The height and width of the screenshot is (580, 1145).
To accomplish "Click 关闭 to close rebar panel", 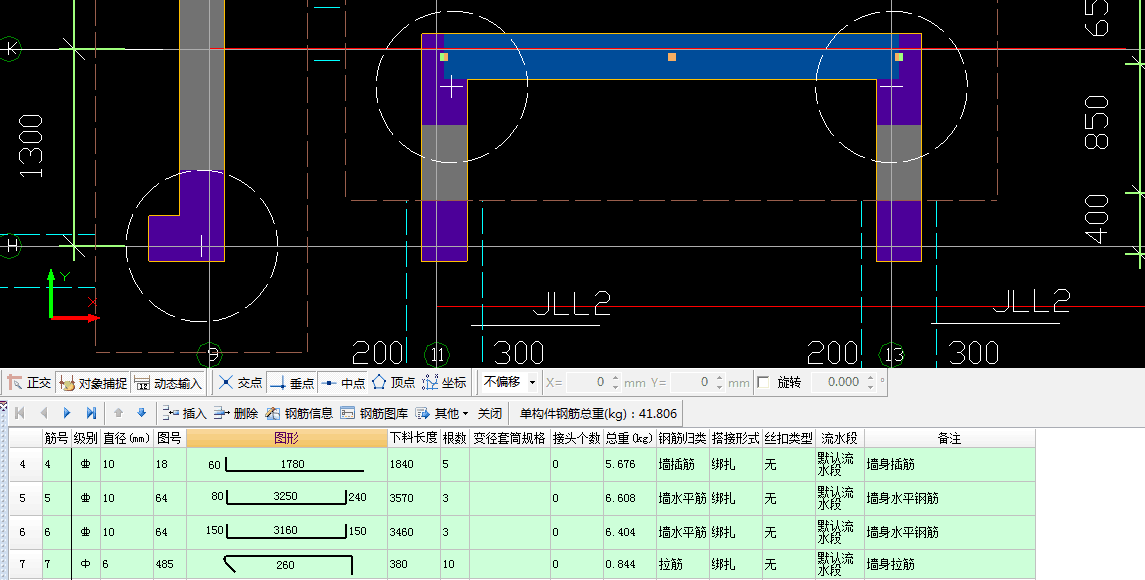I will point(490,413).
